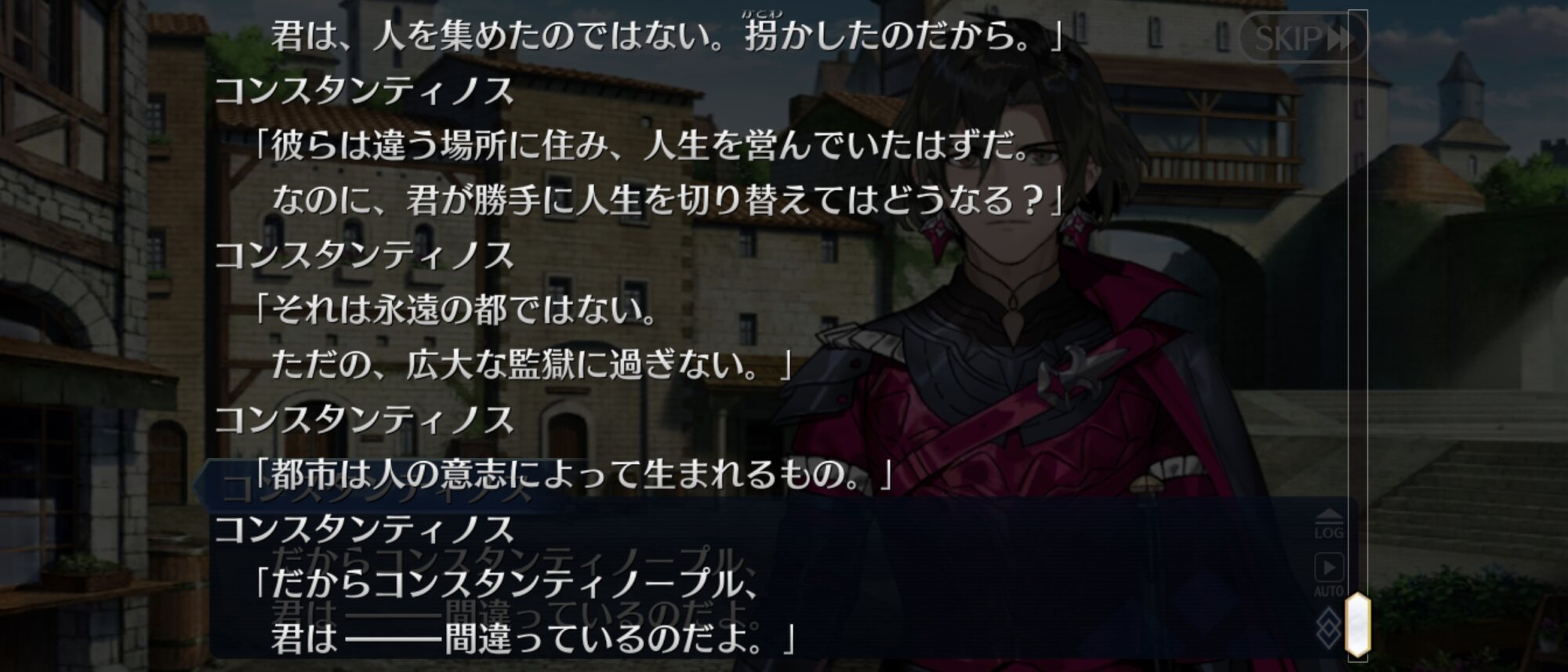Select log entry 彼らは違う場所に住み
This screenshot has width=1568, height=672.
point(643,147)
